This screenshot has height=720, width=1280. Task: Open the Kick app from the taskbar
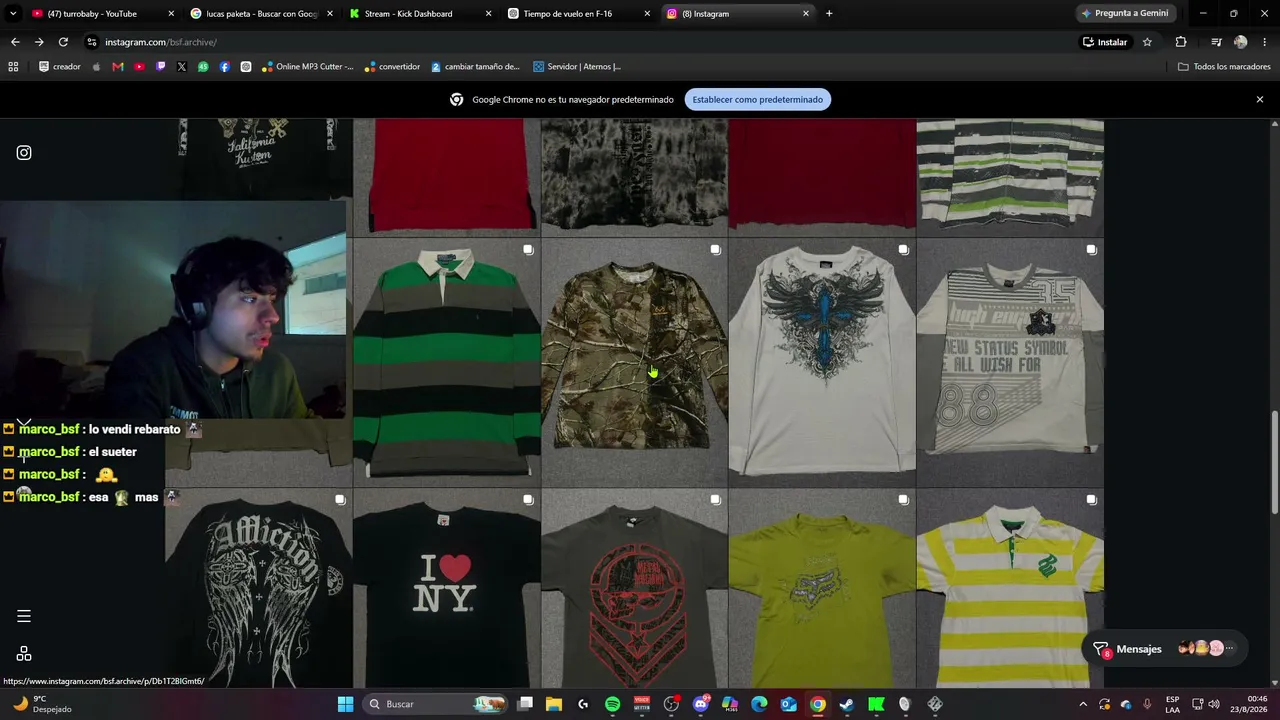click(876, 704)
